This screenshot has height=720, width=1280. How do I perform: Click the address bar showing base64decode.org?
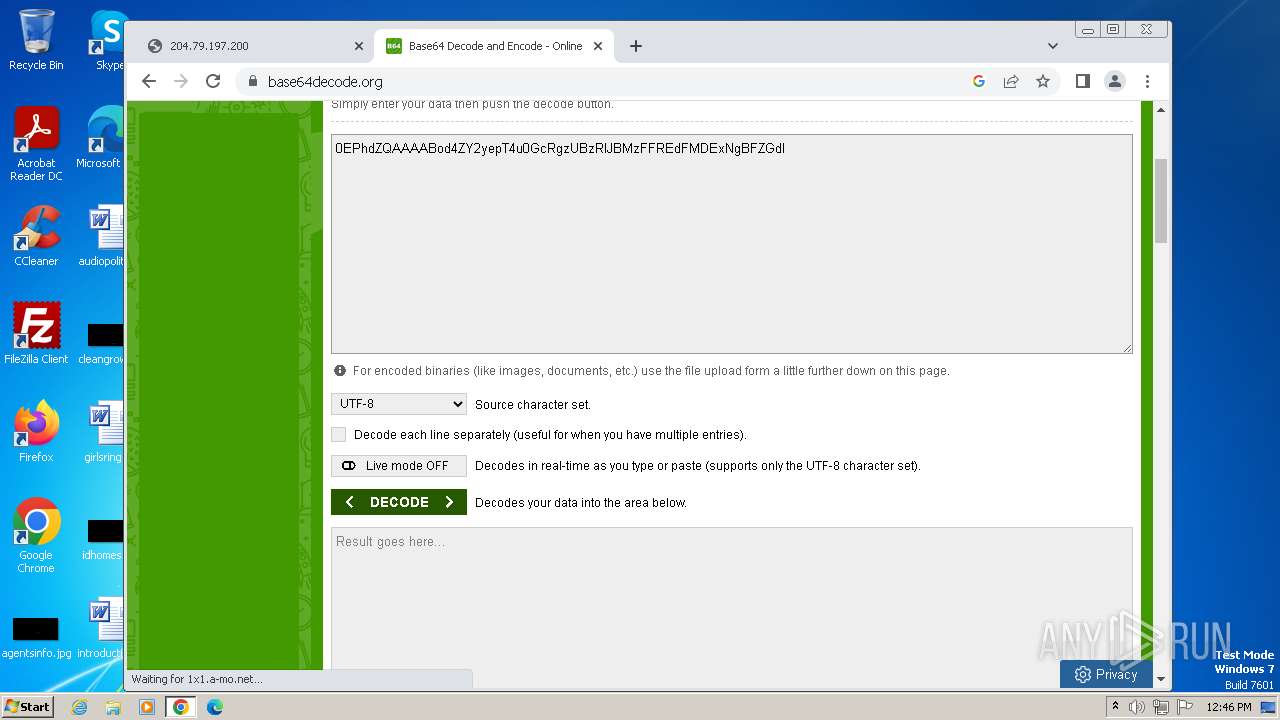point(600,81)
